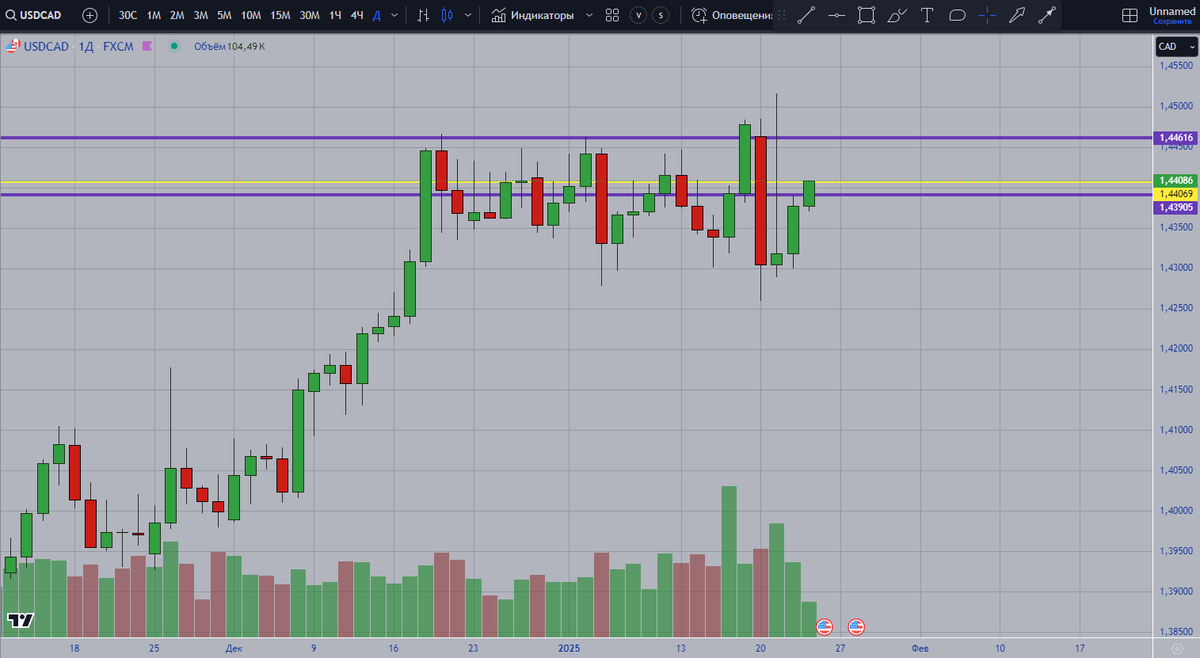The width and height of the screenshot is (1200, 658).
Task: Click the 1,43905 purple price label
Action: (x=1174, y=207)
